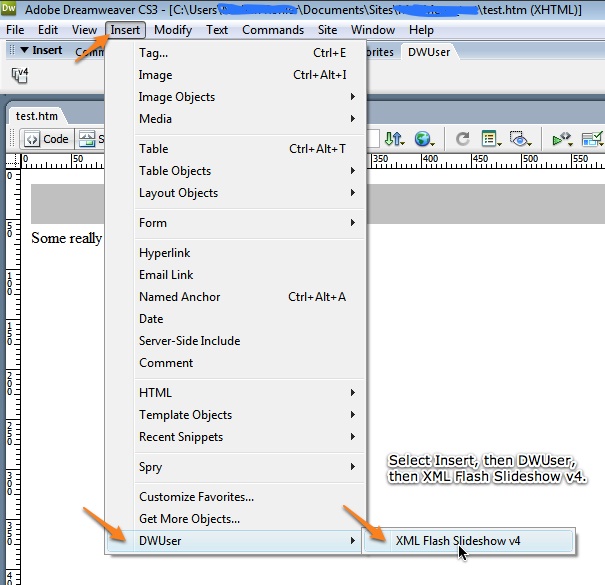Choose Hyperlink from Insert menu
The height and width of the screenshot is (585, 605).
click(165, 253)
